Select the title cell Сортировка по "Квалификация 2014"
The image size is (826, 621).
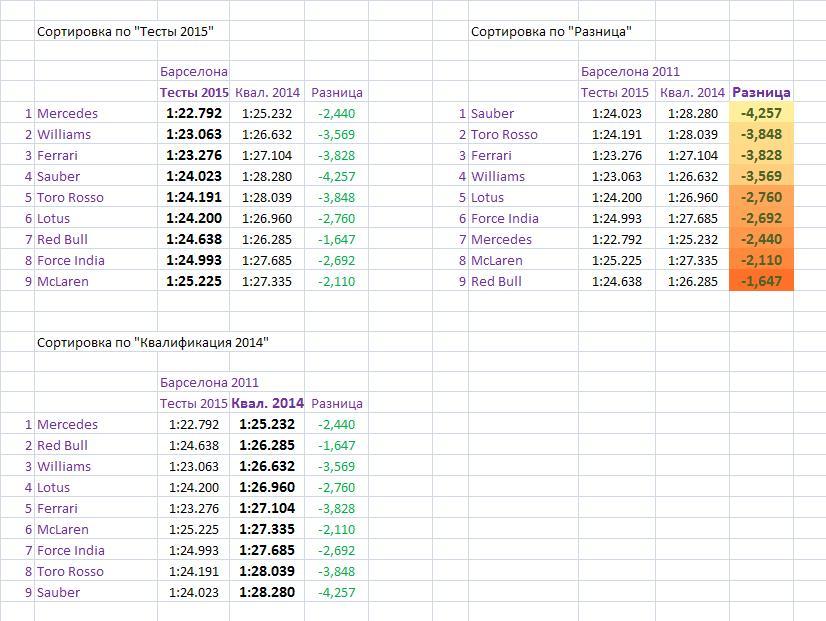[153, 342]
